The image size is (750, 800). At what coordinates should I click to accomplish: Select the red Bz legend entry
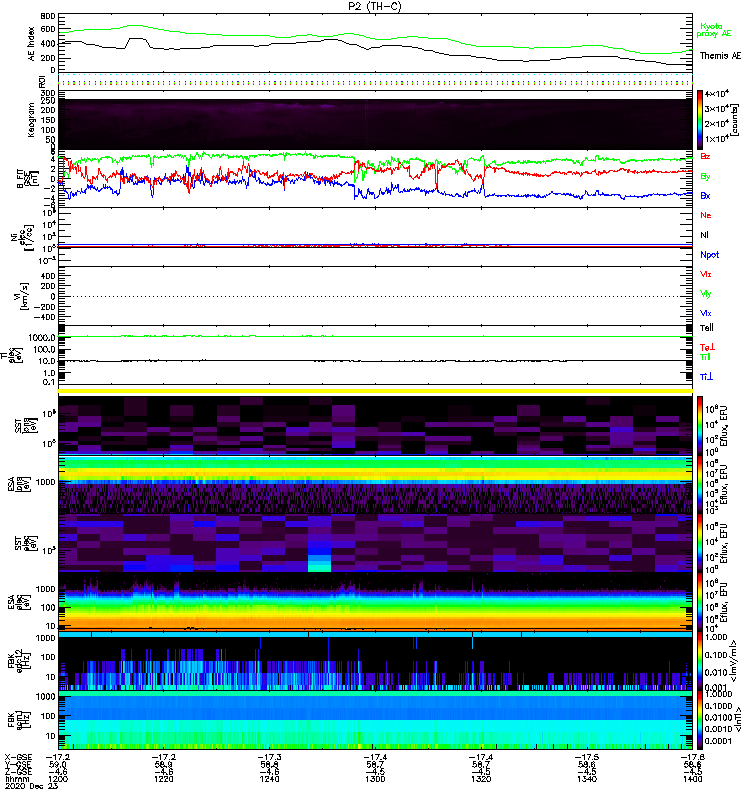(x=706, y=157)
